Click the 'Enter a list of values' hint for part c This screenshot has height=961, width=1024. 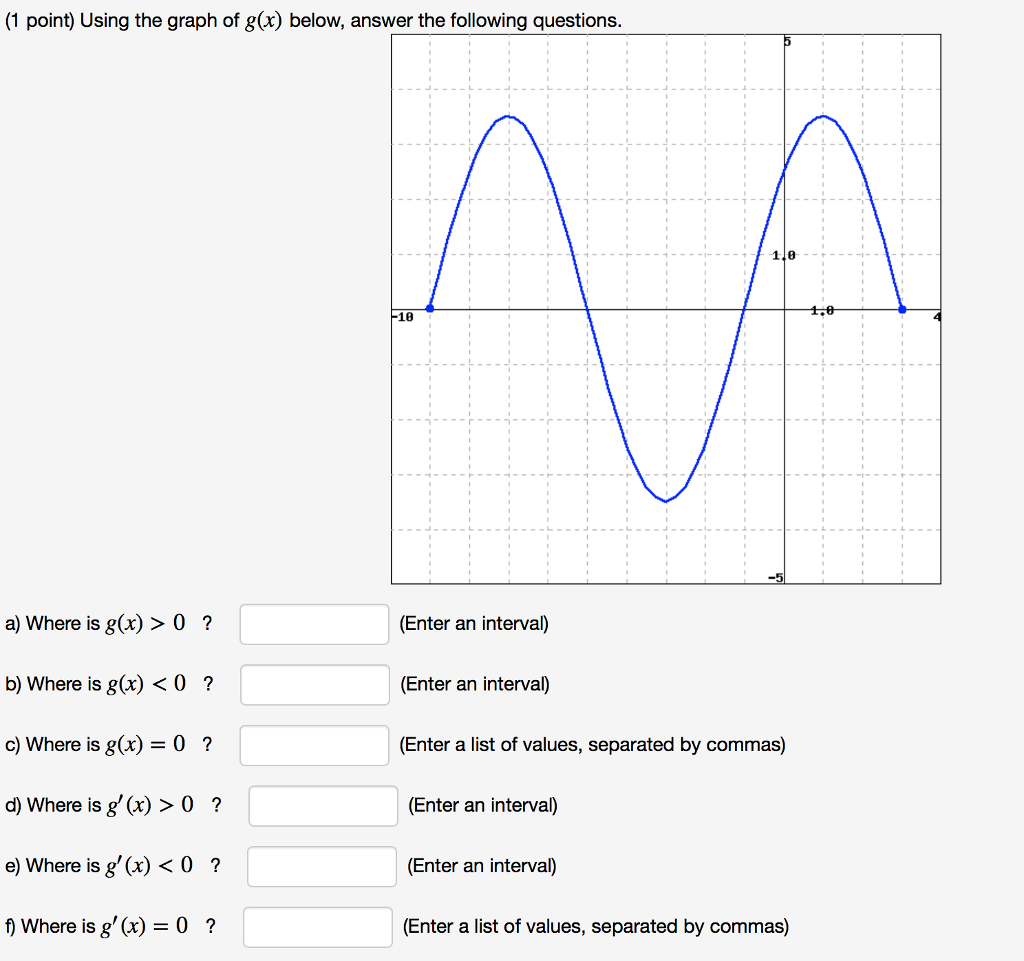[x=592, y=745]
